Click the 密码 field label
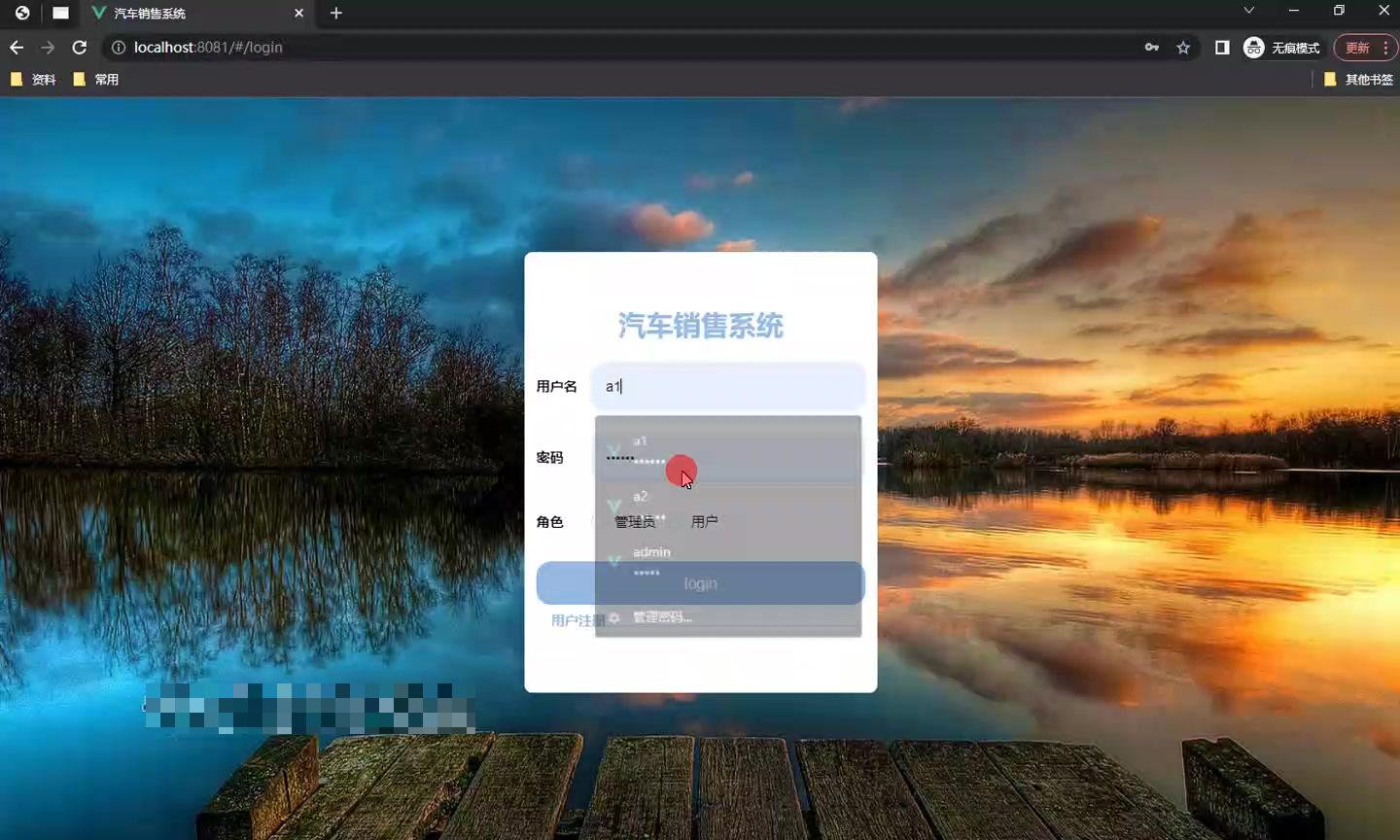 (550, 457)
